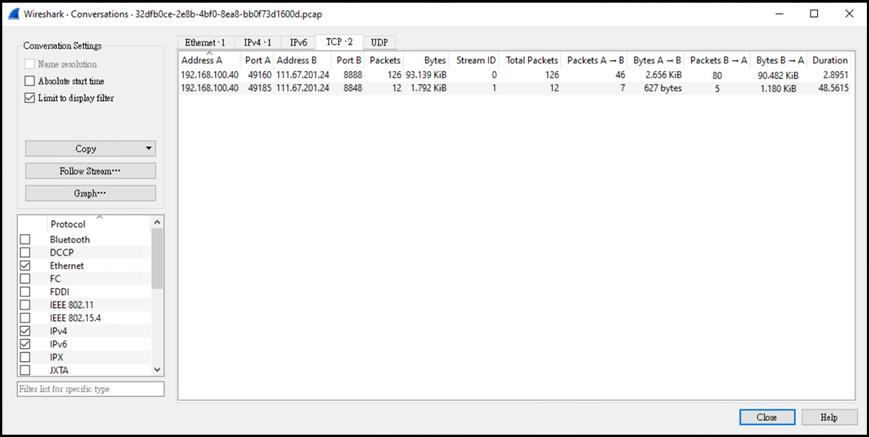Open Help for the Conversations dialog
The height and width of the screenshot is (437, 869).
tap(829, 418)
